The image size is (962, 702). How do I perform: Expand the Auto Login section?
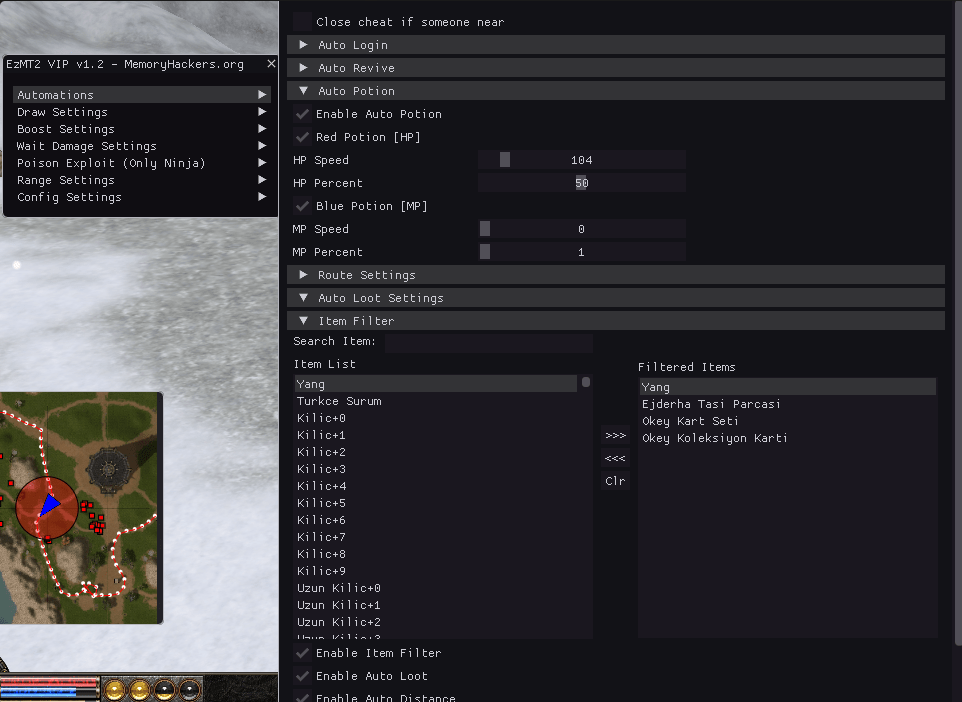pos(616,45)
